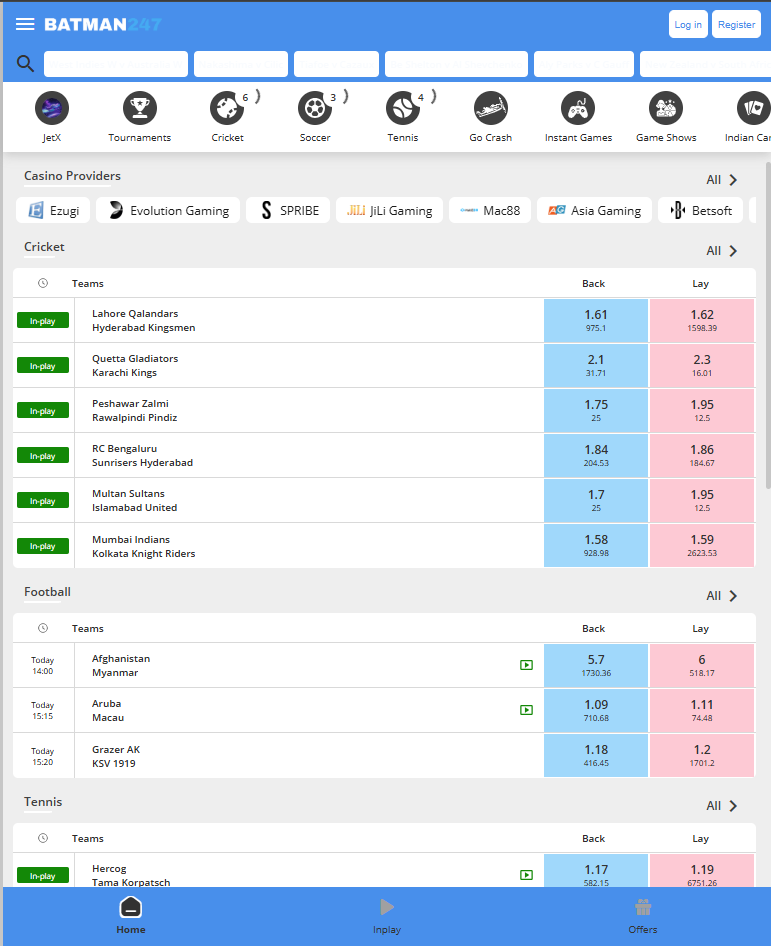
Task: Choose the Cricket sport icon
Action: [x=227, y=108]
